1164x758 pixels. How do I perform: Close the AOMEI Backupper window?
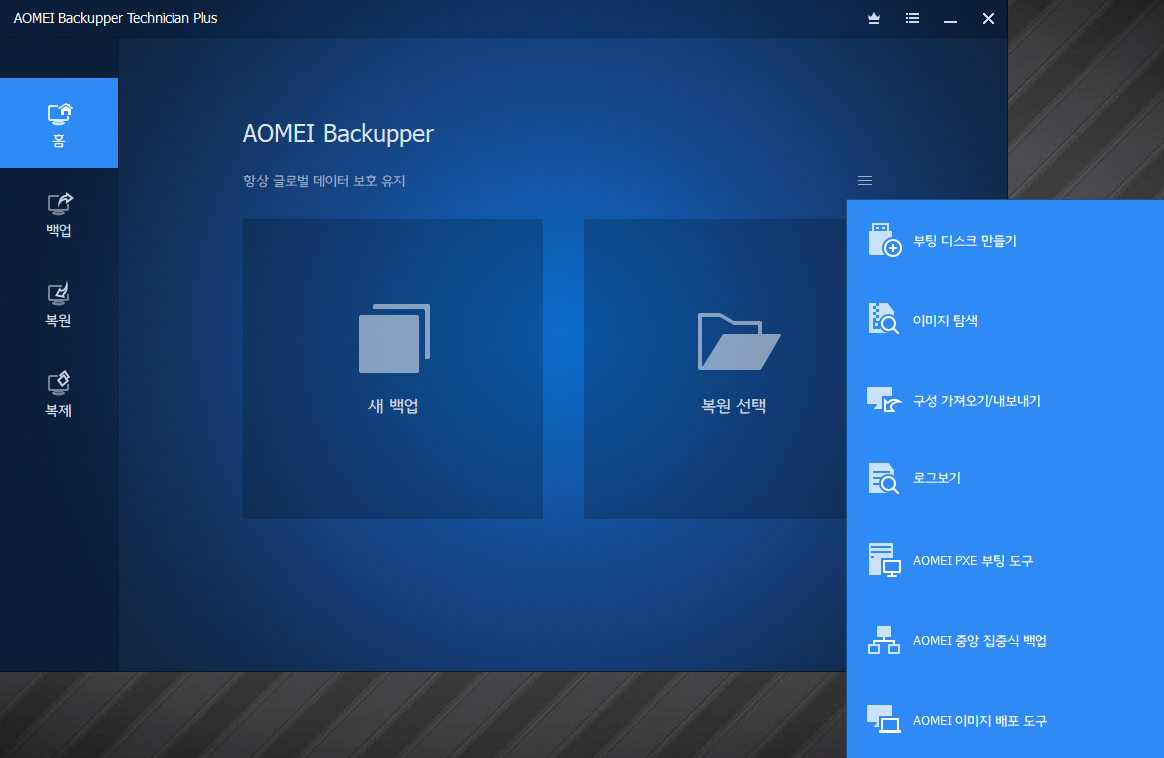coord(988,19)
